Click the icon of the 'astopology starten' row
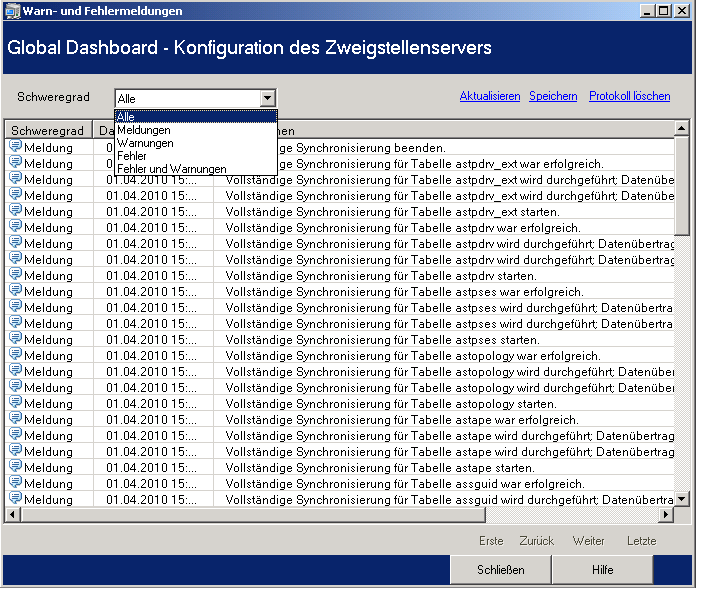The height and width of the screenshot is (590, 701). point(15,402)
